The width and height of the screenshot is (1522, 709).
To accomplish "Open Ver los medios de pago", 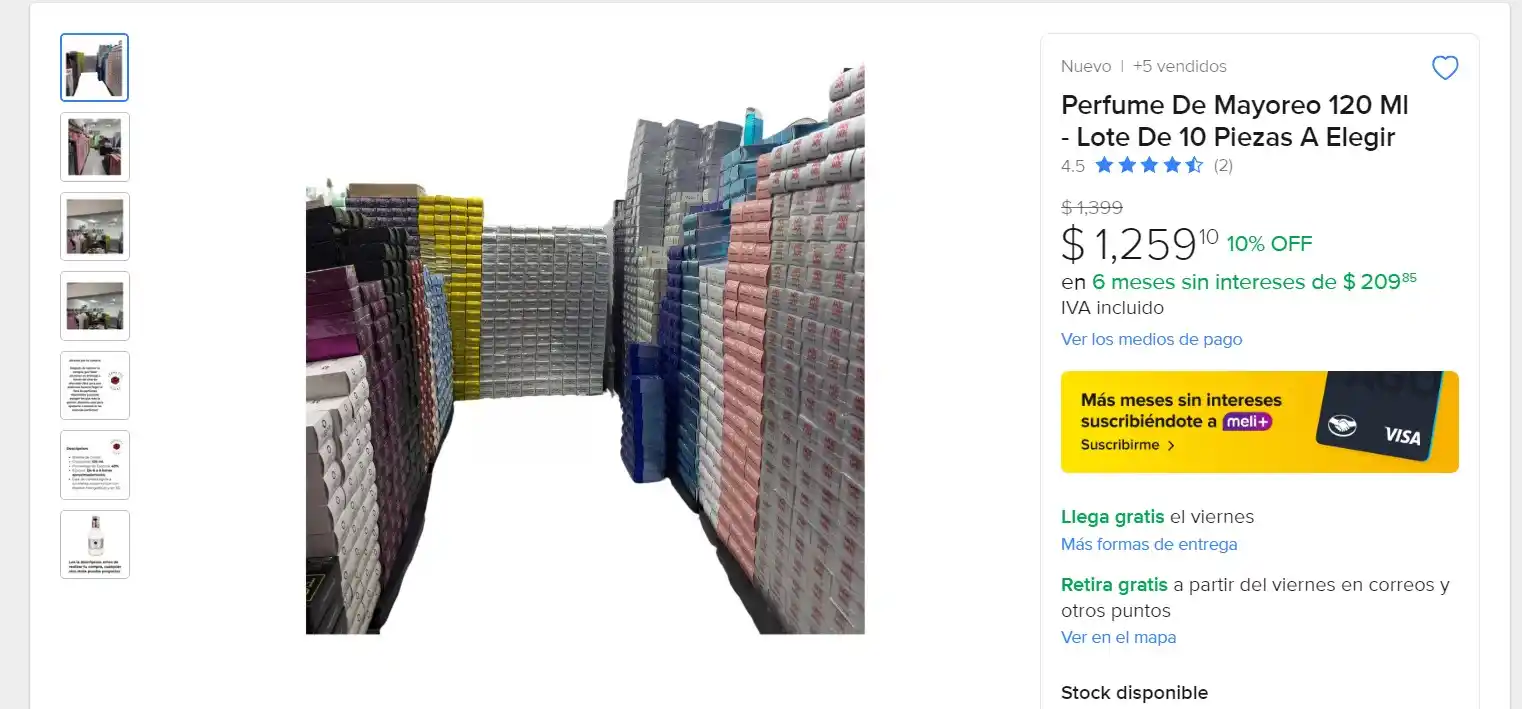I will pyautogui.click(x=1151, y=339).
